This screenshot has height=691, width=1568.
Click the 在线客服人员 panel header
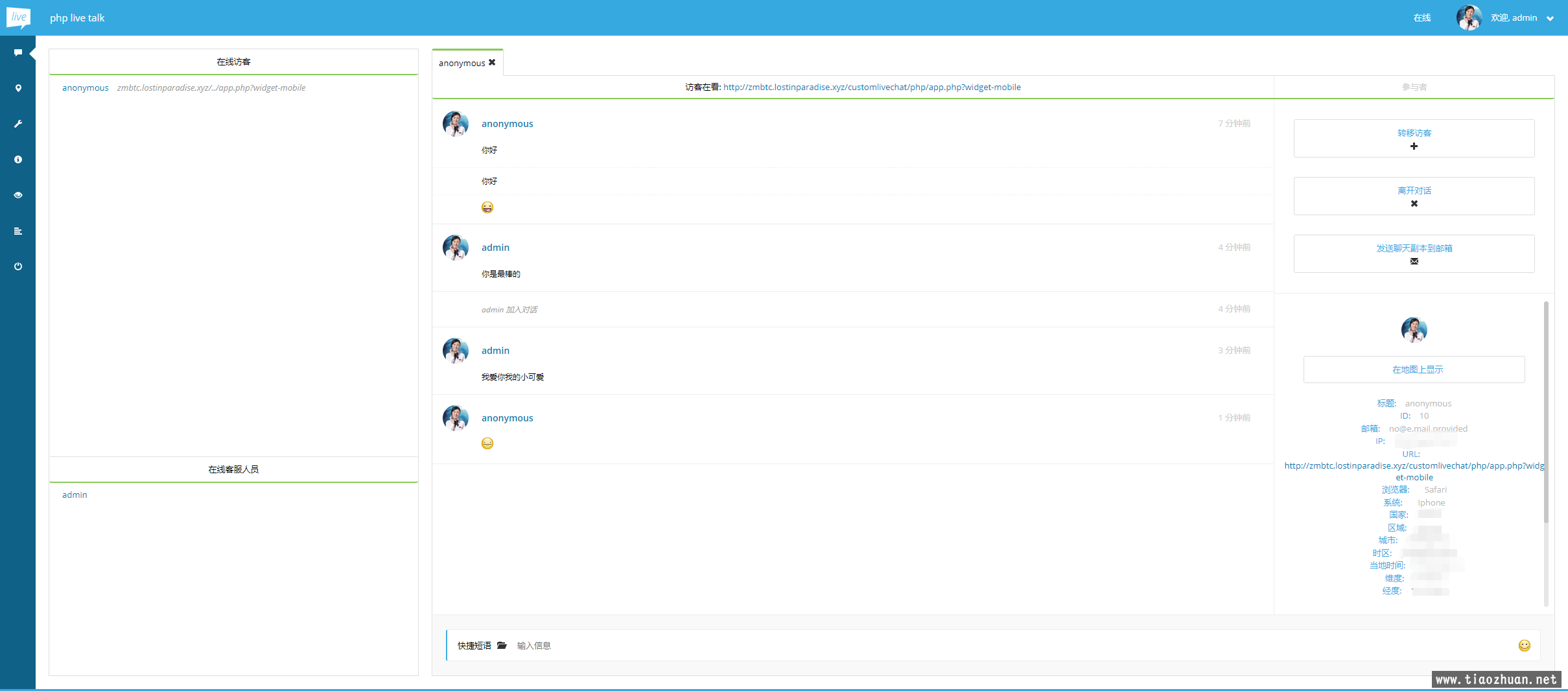233,469
